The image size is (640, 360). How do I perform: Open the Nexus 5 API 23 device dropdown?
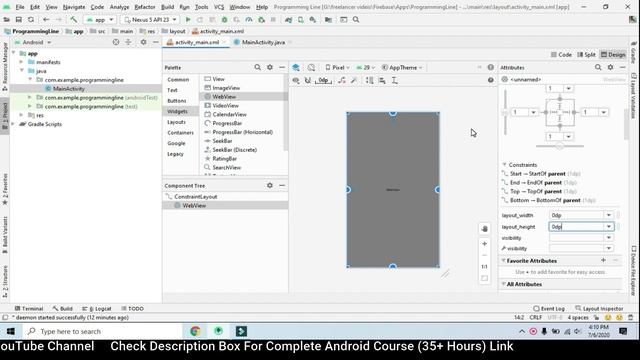(151, 20)
